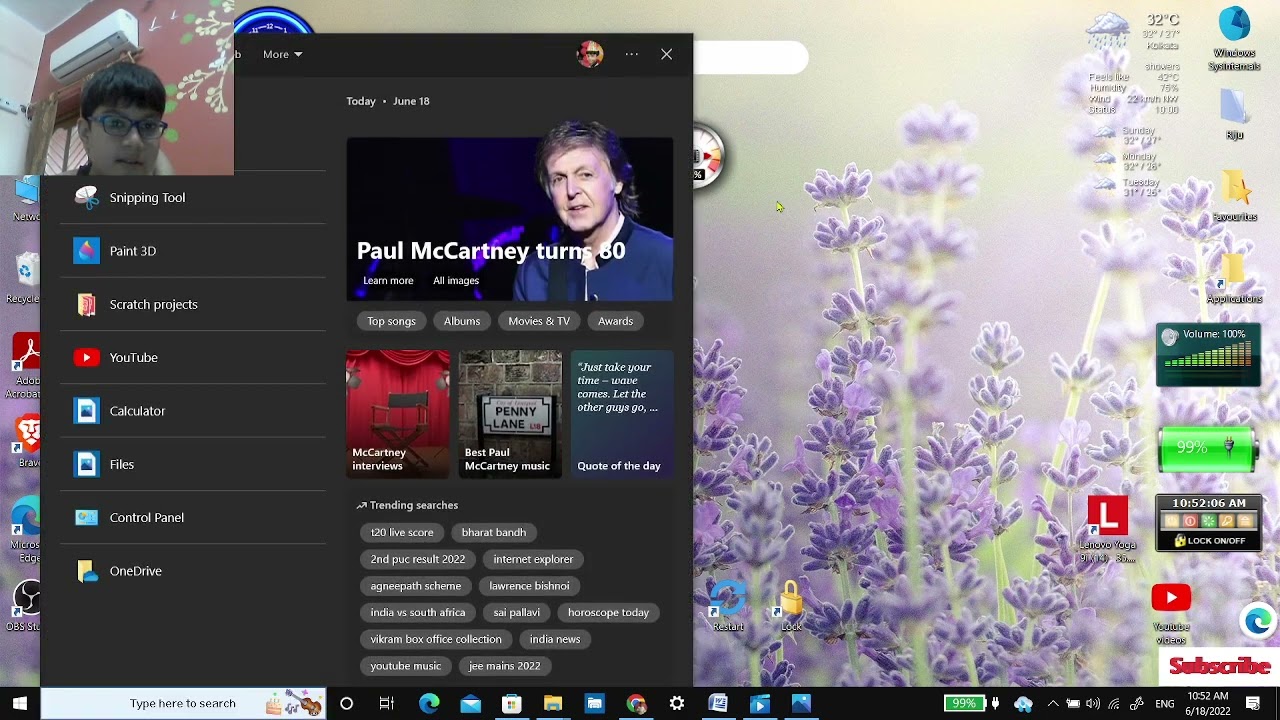The width and height of the screenshot is (1280, 720).
Task: Launch Microsoft Edge from the taskbar
Action: [429, 704]
